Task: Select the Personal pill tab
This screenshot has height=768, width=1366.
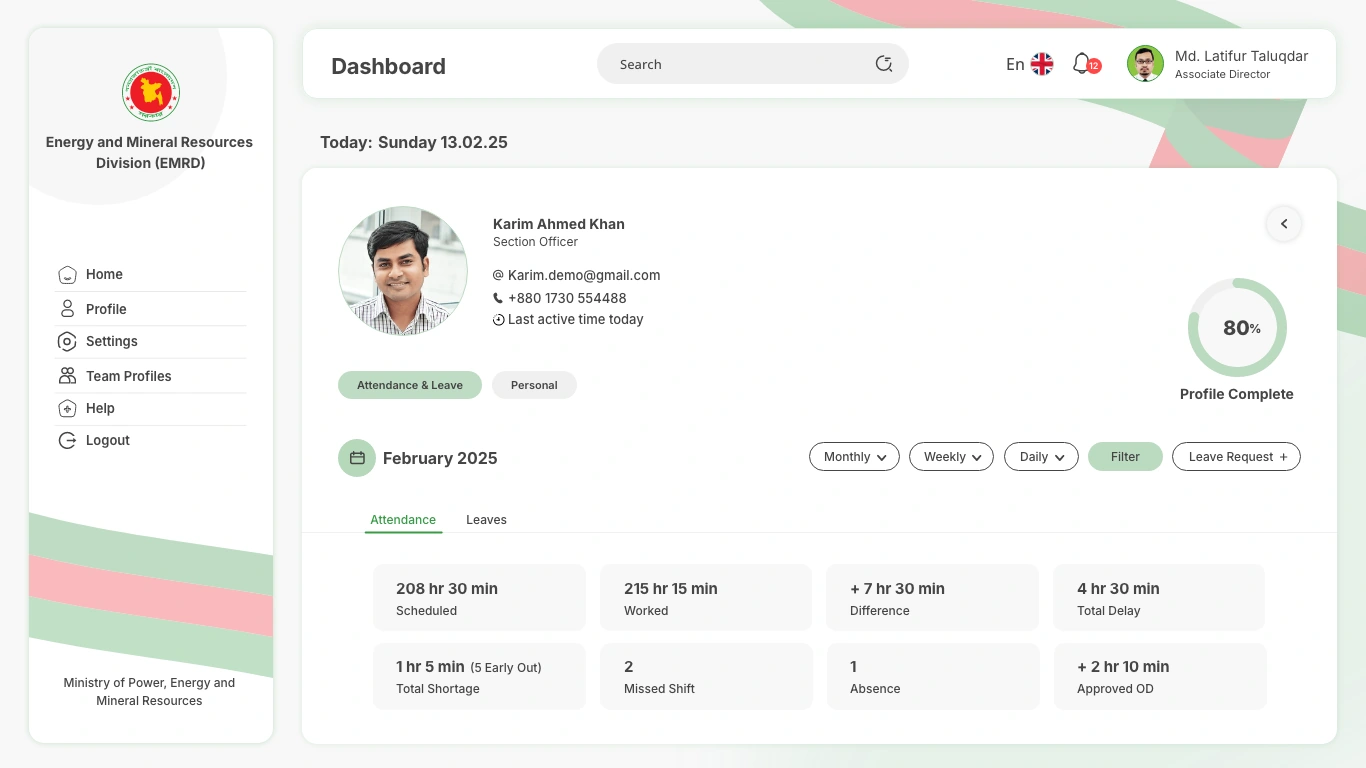Action: [534, 385]
